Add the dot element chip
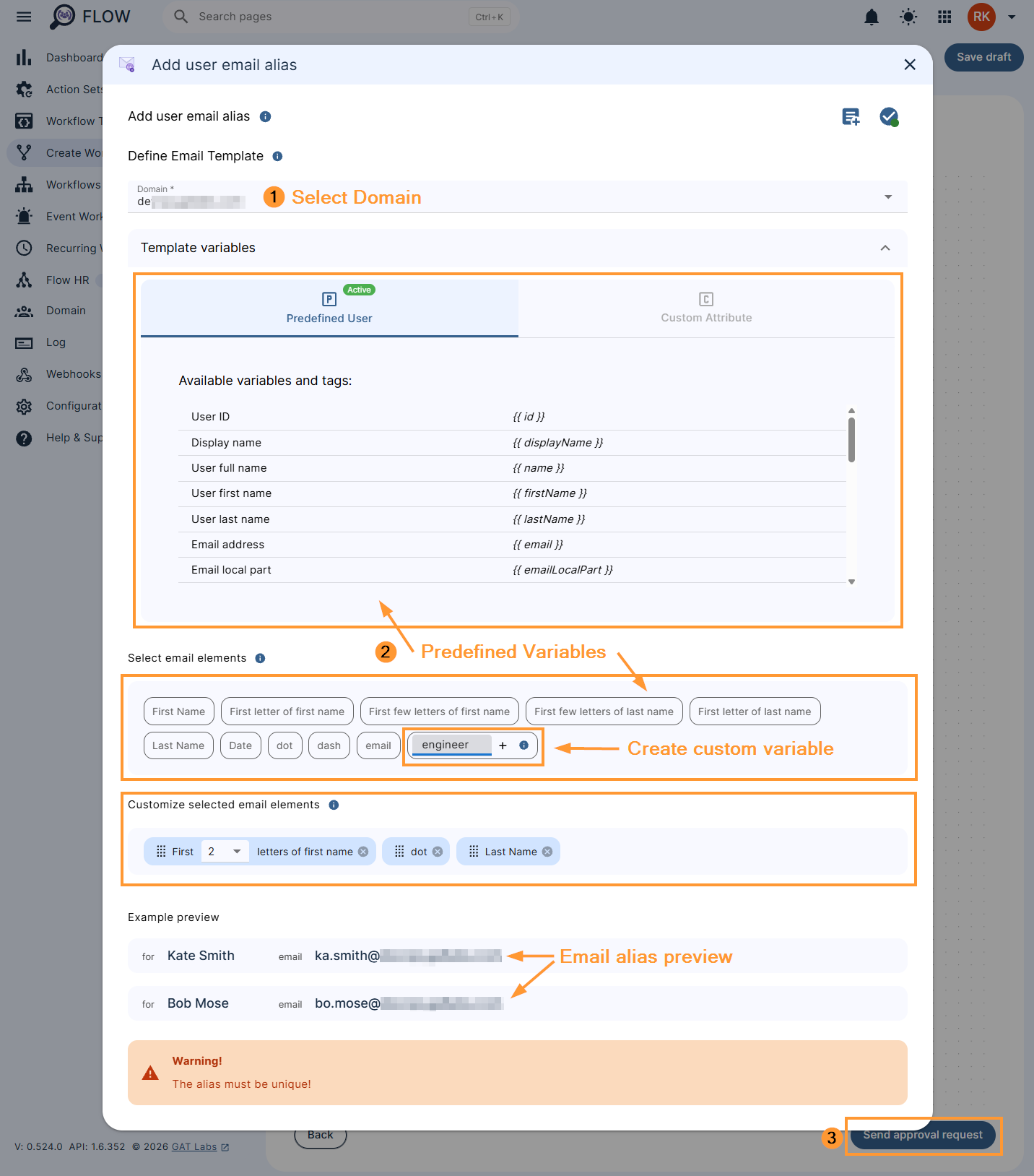 284,745
